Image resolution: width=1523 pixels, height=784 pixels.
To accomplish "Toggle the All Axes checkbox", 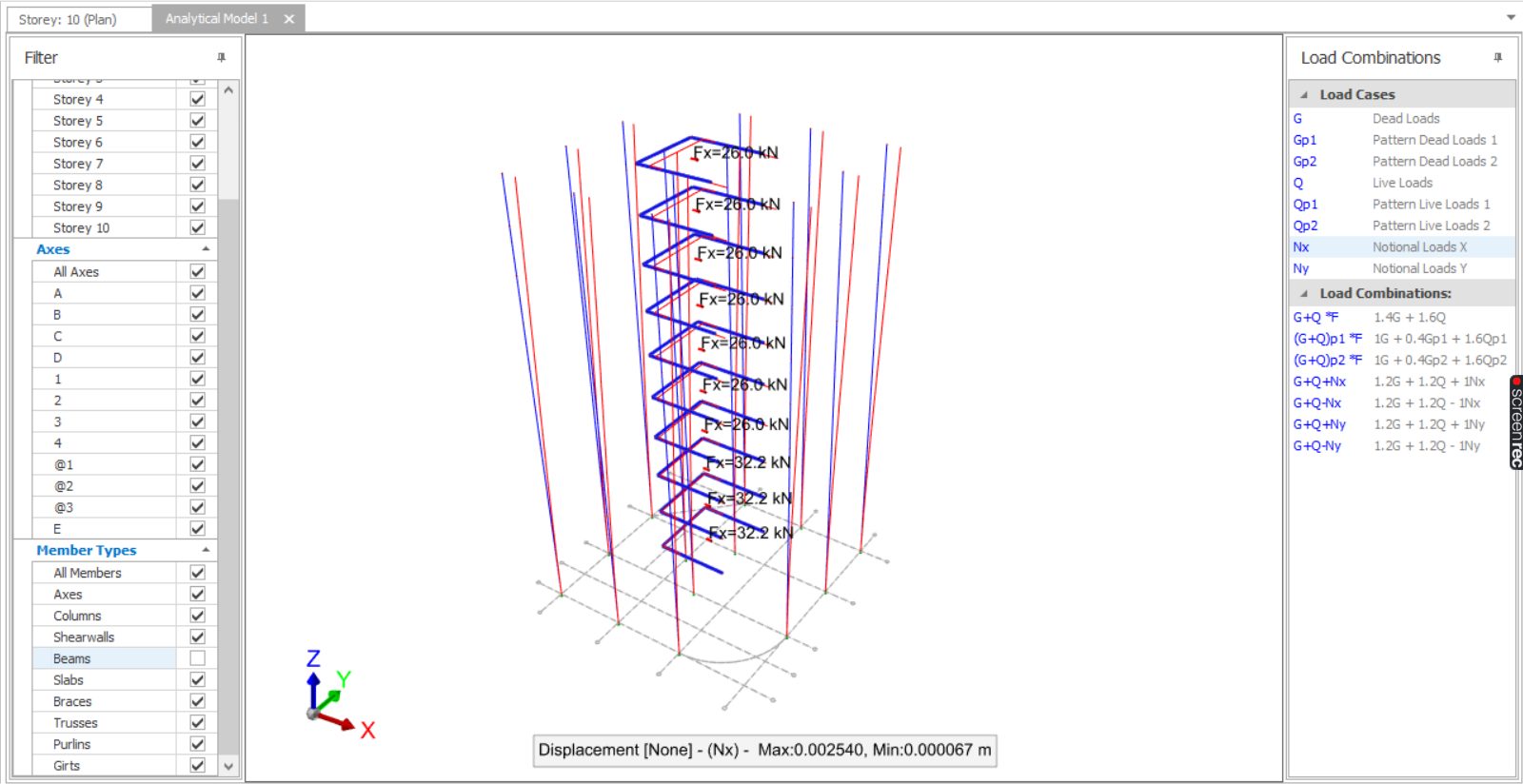I will (197, 271).
